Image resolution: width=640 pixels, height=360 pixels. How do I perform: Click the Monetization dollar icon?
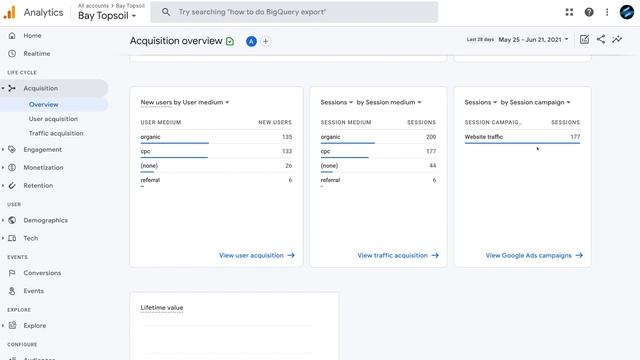tap(12, 167)
